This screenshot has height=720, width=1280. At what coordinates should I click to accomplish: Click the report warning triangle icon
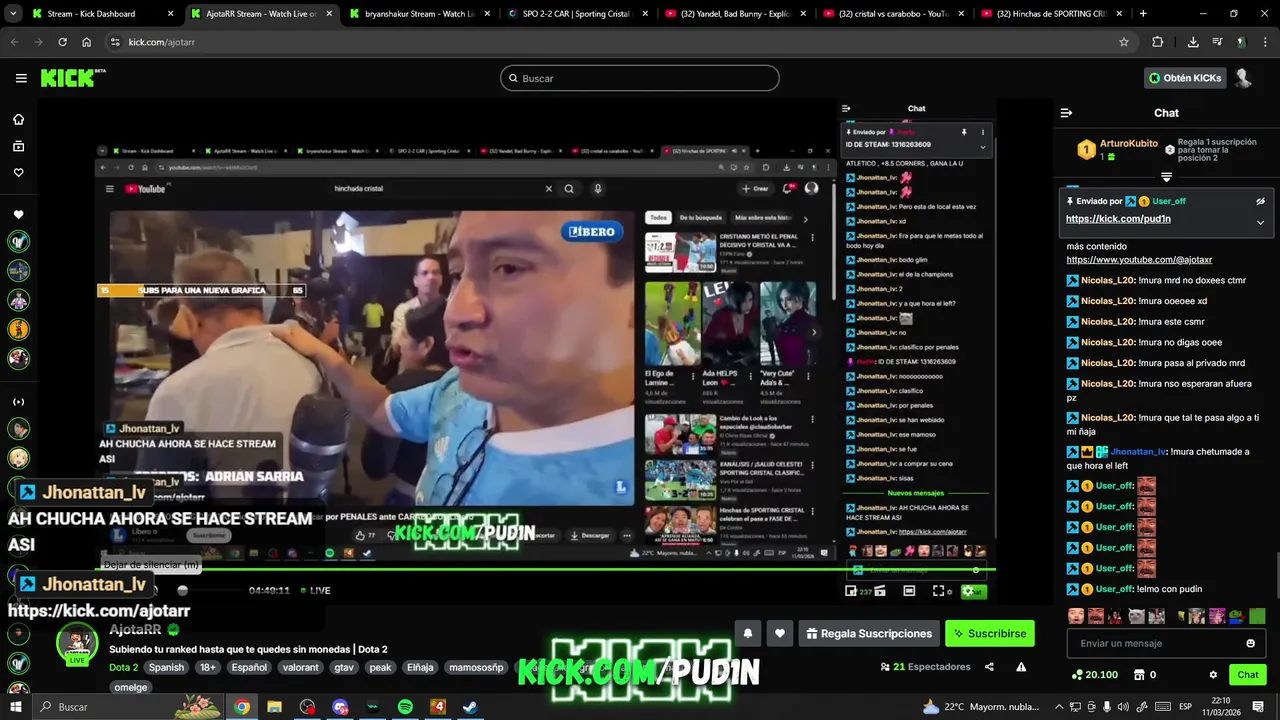coord(1021,667)
